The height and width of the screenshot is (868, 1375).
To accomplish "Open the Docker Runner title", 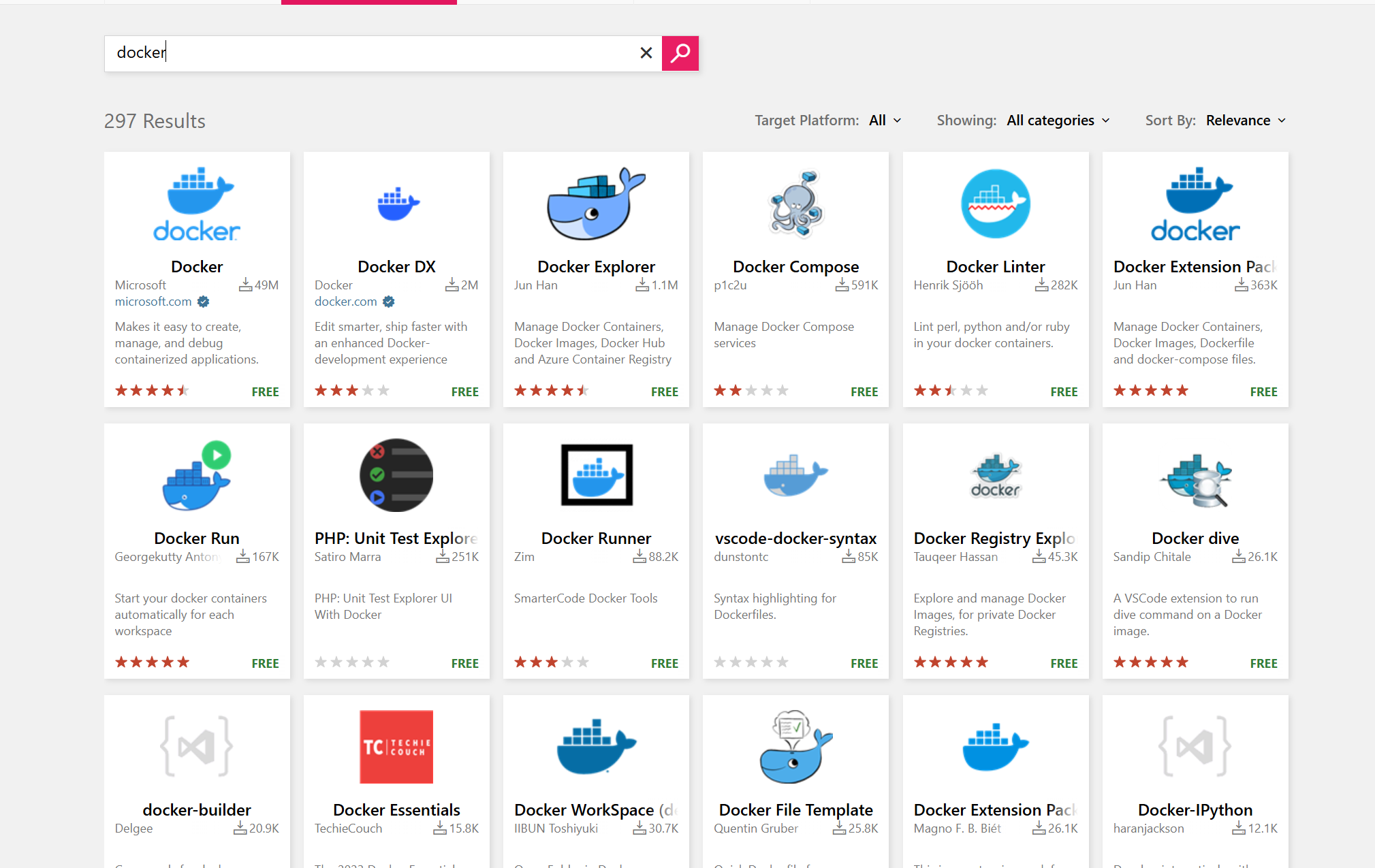I will 597,538.
